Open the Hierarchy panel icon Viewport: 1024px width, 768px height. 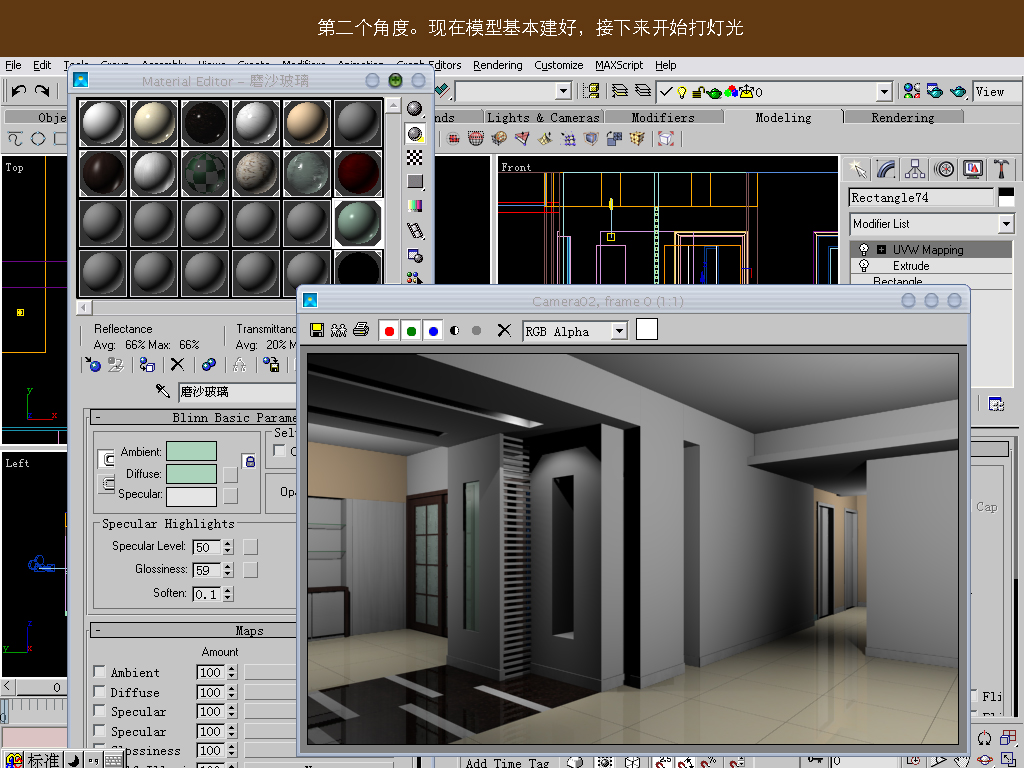915,169
